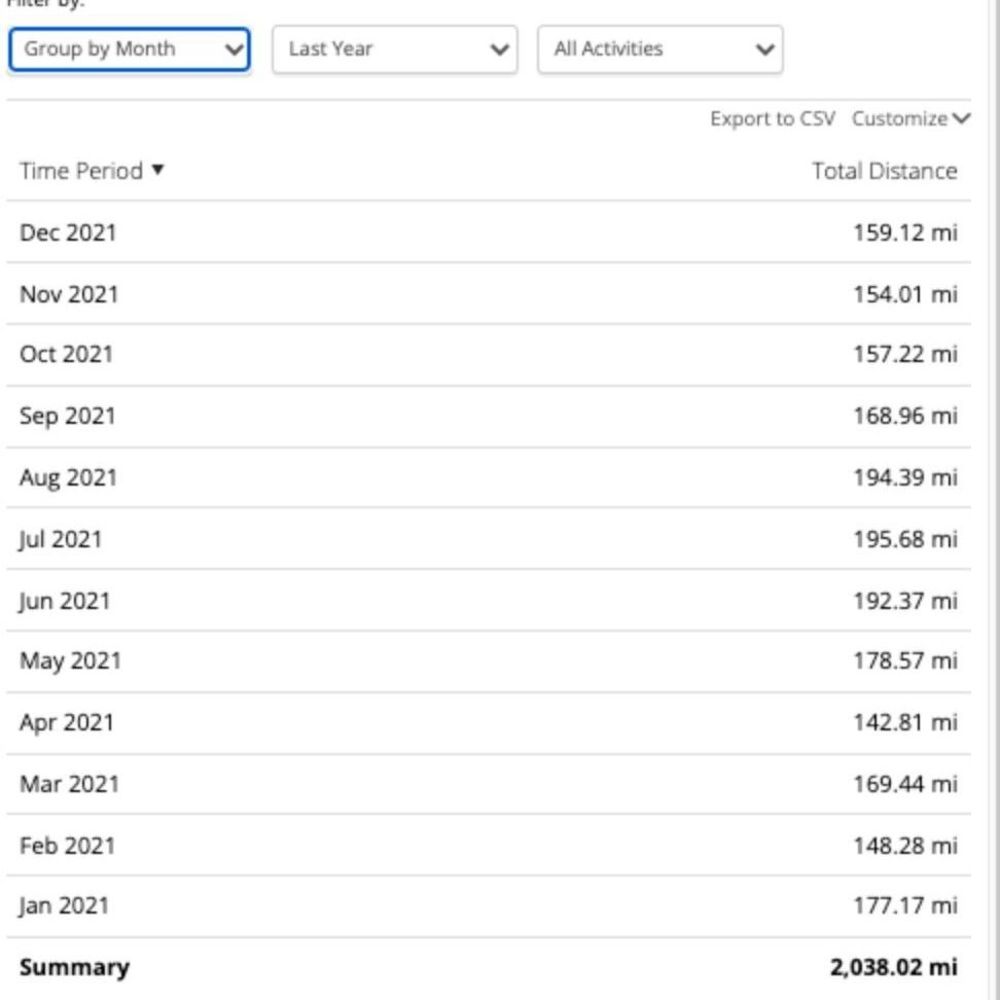Select the Apr 2021 row label

coord(67,723)
